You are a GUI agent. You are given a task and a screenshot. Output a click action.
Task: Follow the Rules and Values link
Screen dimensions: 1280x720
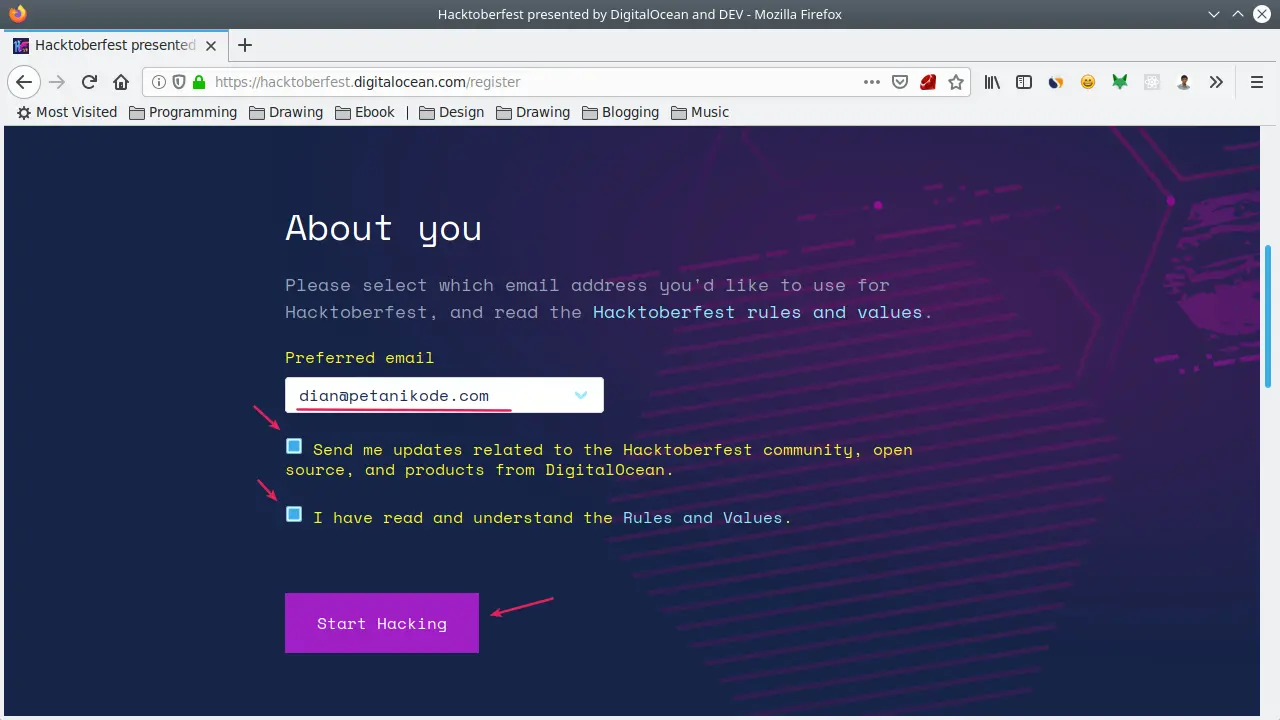point(703,518)
